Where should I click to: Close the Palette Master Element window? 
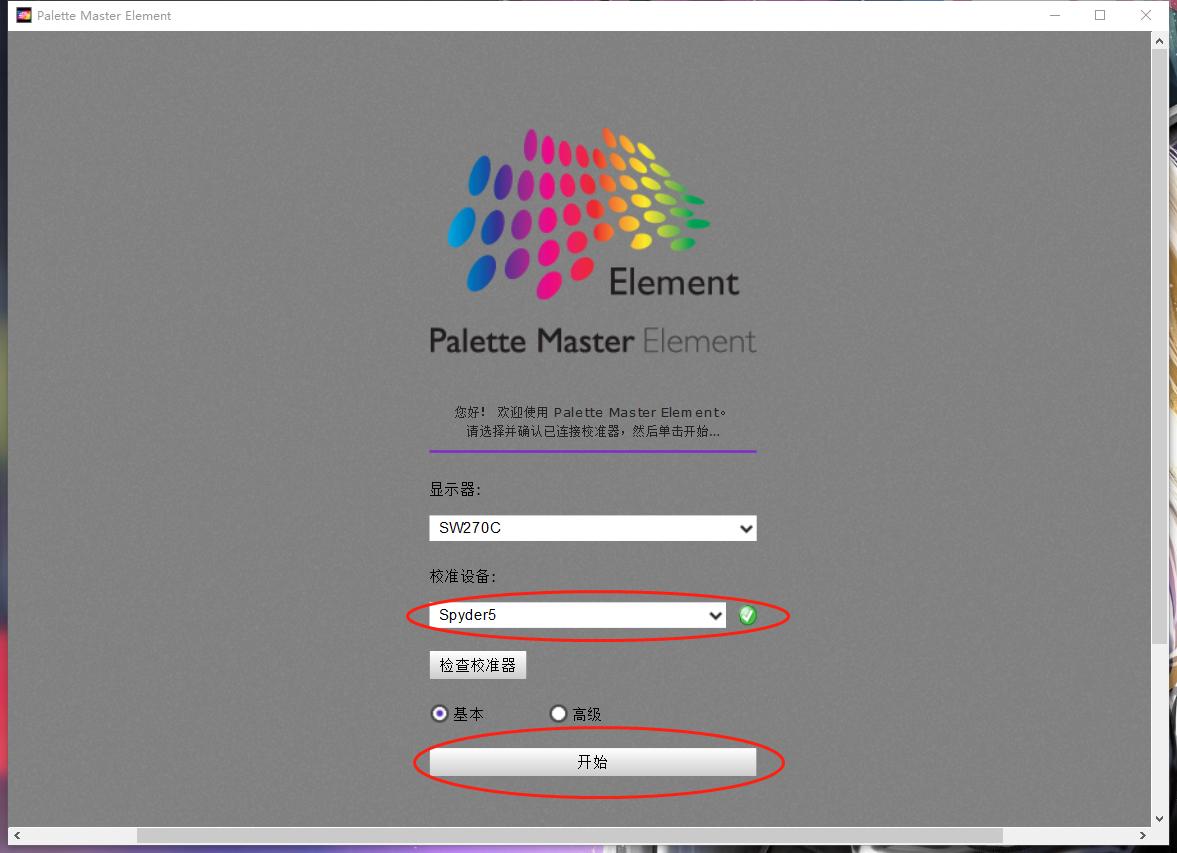[1145, 15]
